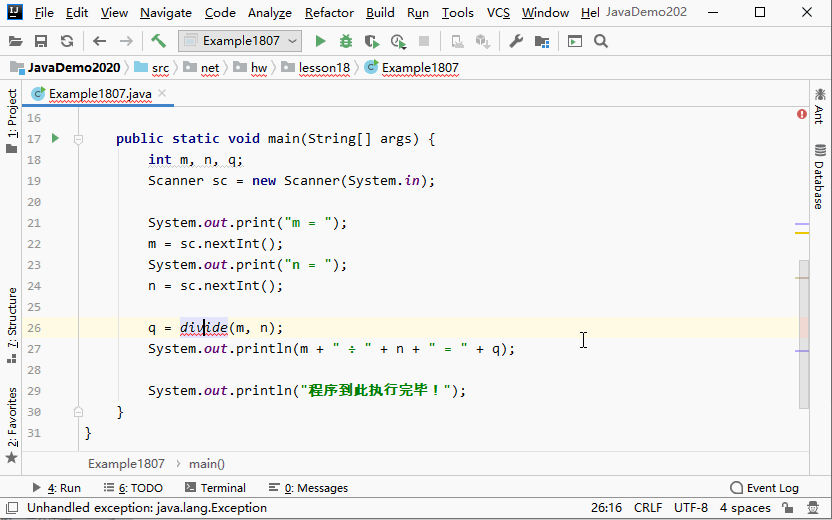Click the Run Anything toolbar icon

[575, 41]
